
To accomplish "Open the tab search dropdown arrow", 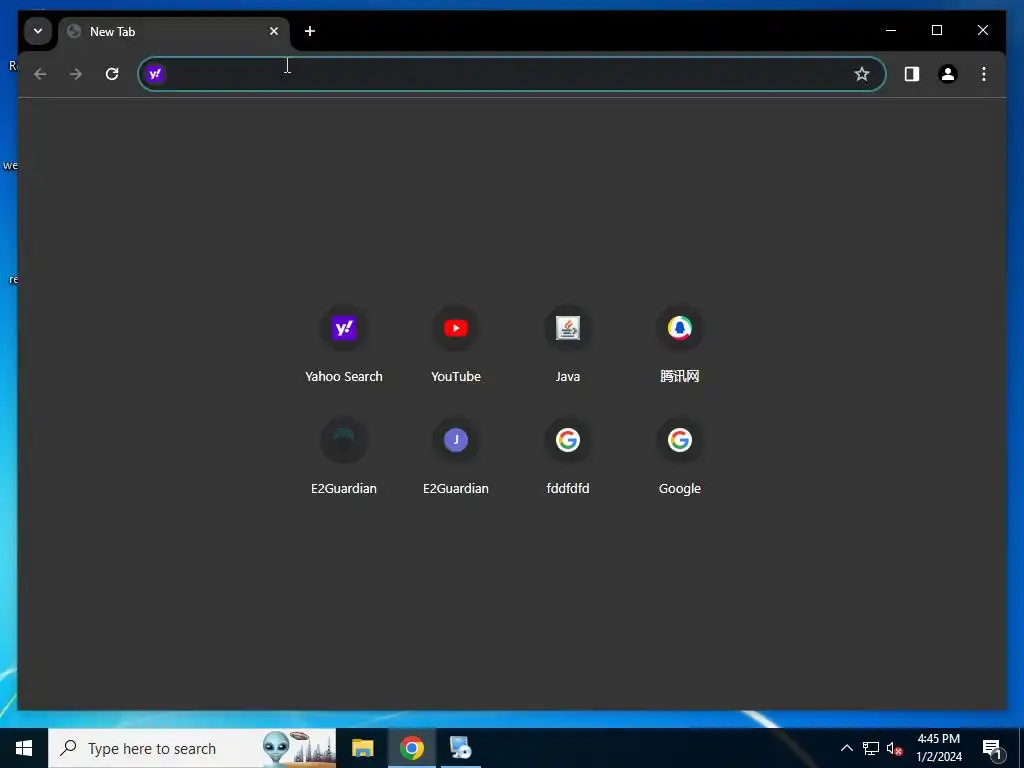I will 38,31.
